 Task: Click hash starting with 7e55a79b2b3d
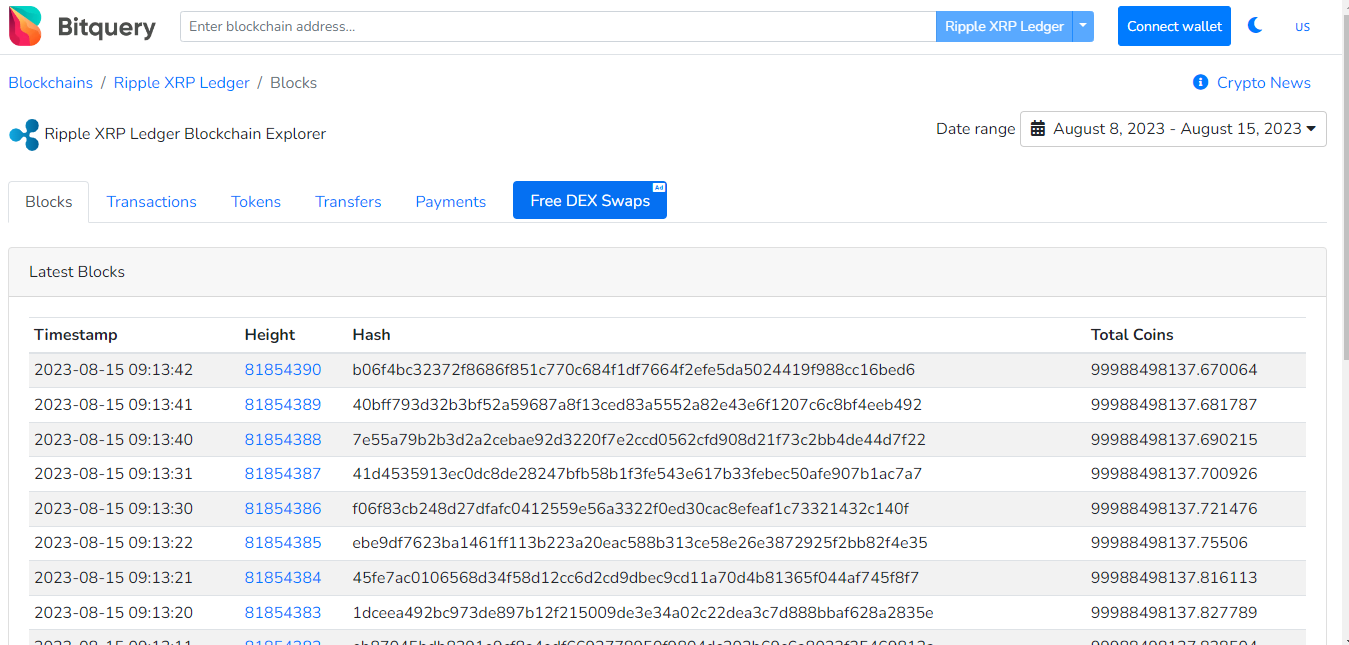click(x=639, y=440)
